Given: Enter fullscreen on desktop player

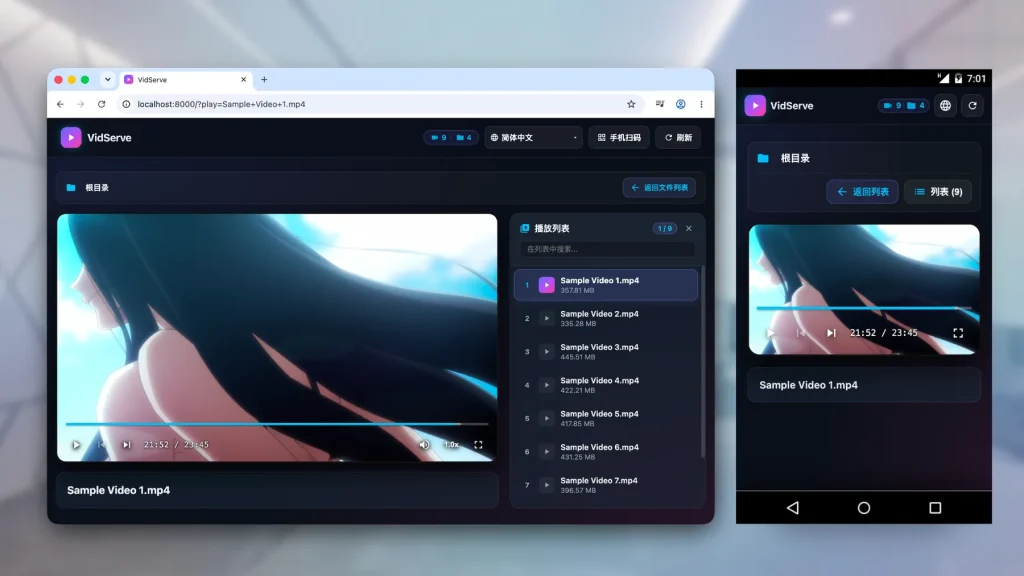Looking at the screenshot, I should click(478, 445).
